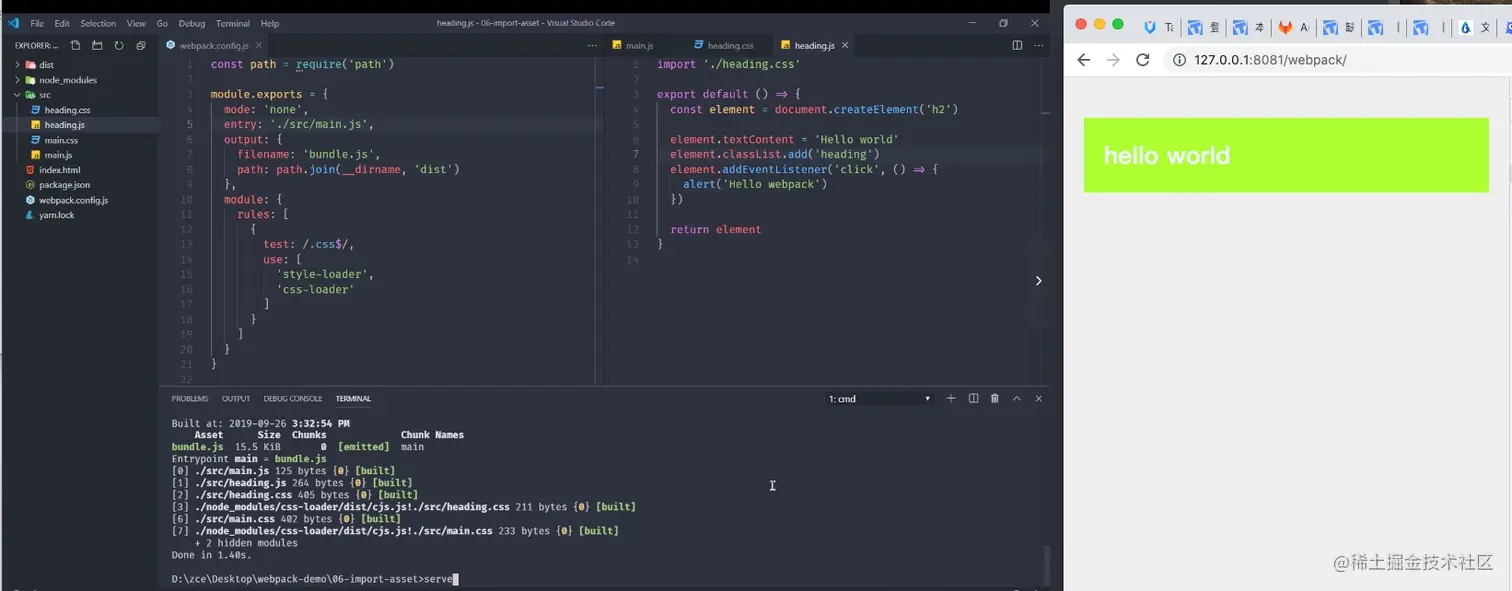
Task: Close the webpack.config.js editor tab
Action: click(260, 45)
